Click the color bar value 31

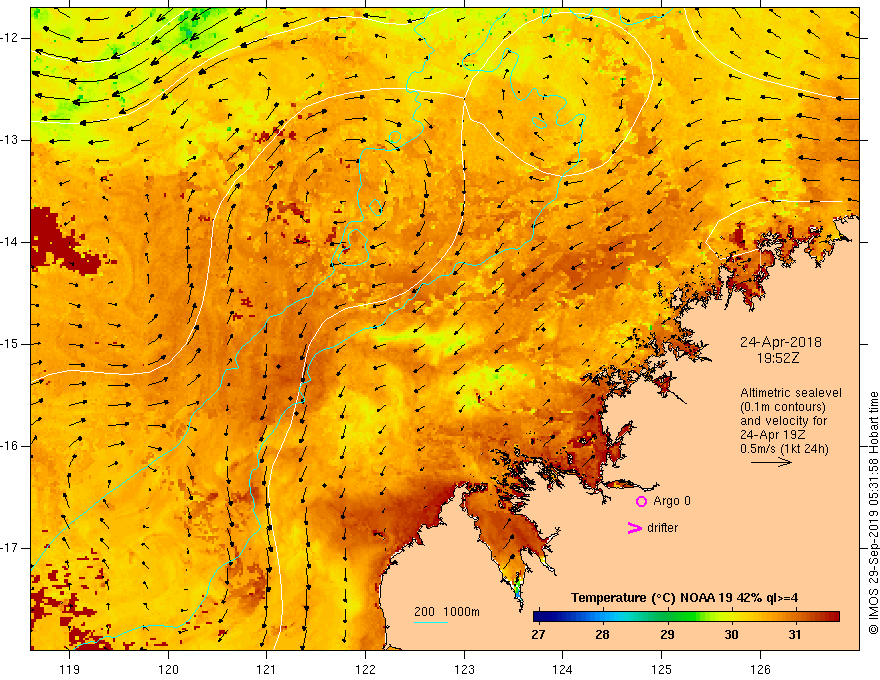pyautogui.click(x=794, y=635)
